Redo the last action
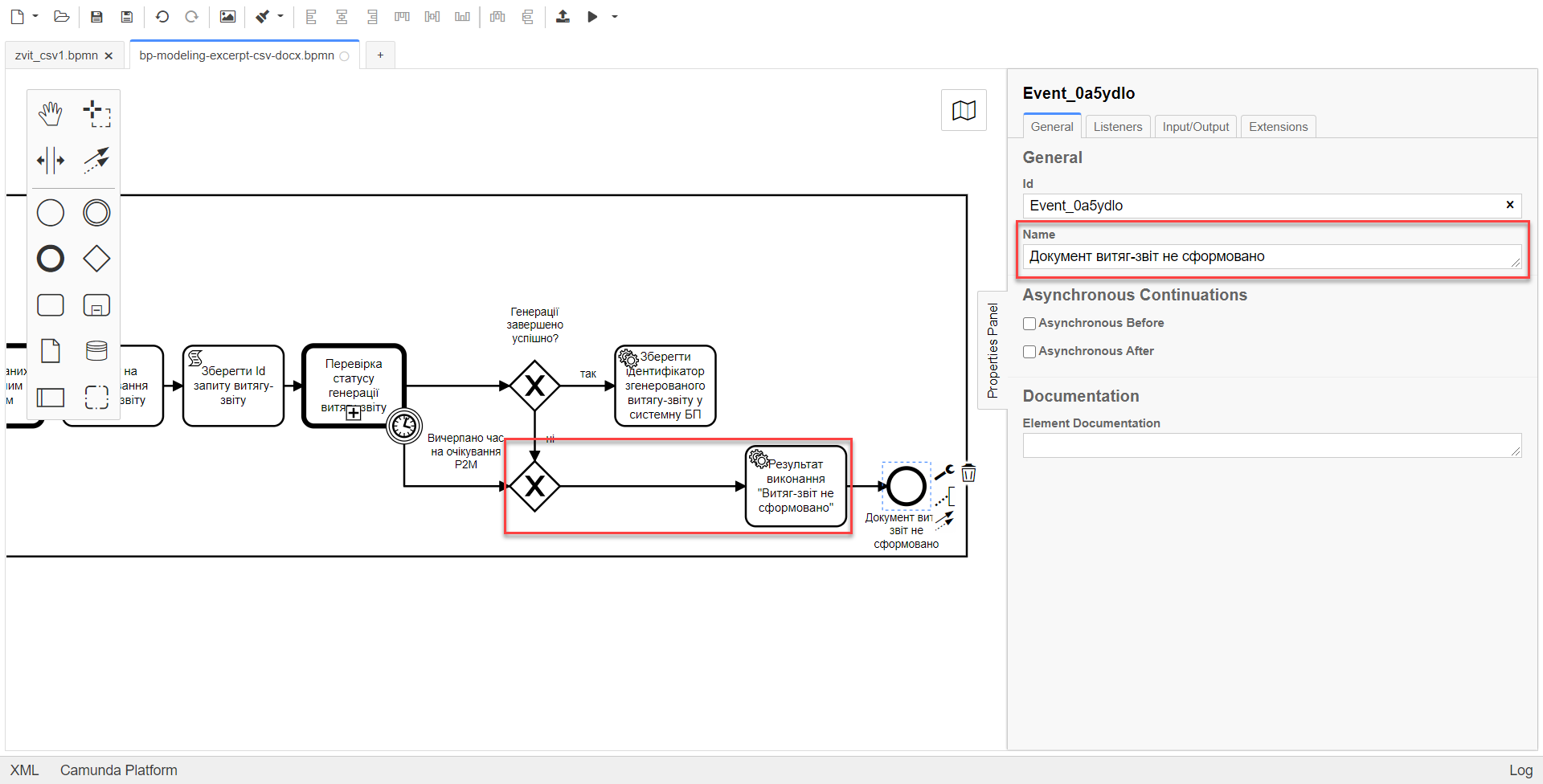This screenshot has width=1543, height=784. (191, 16)
